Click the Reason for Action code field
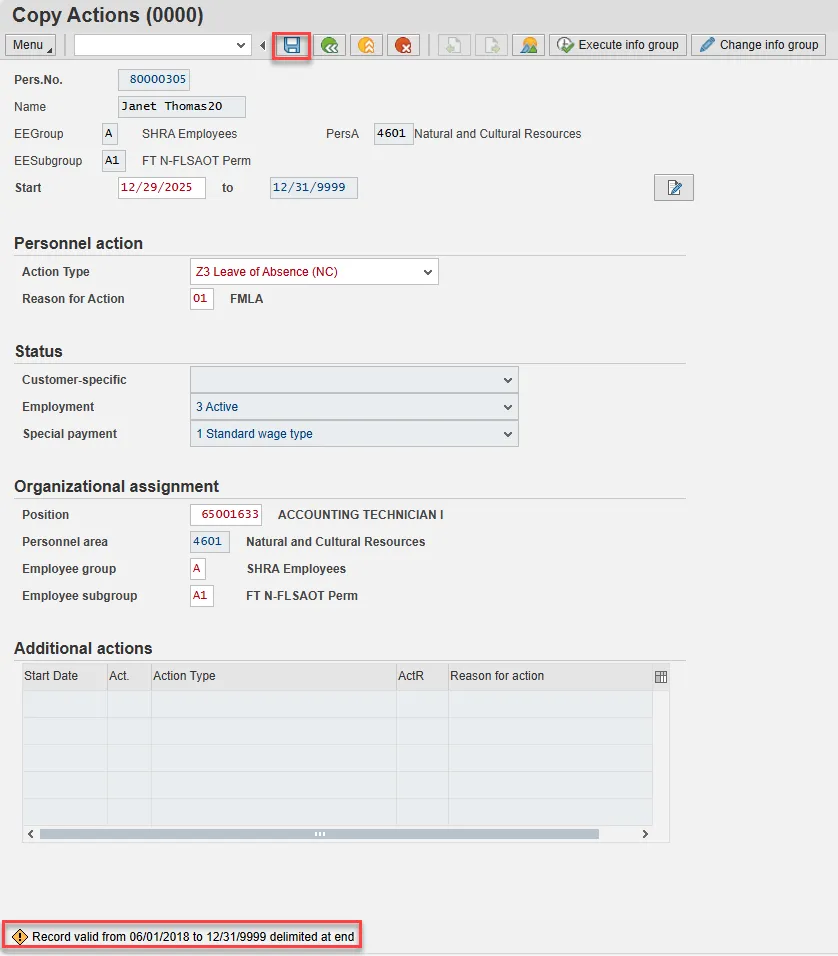 (201, 299)
